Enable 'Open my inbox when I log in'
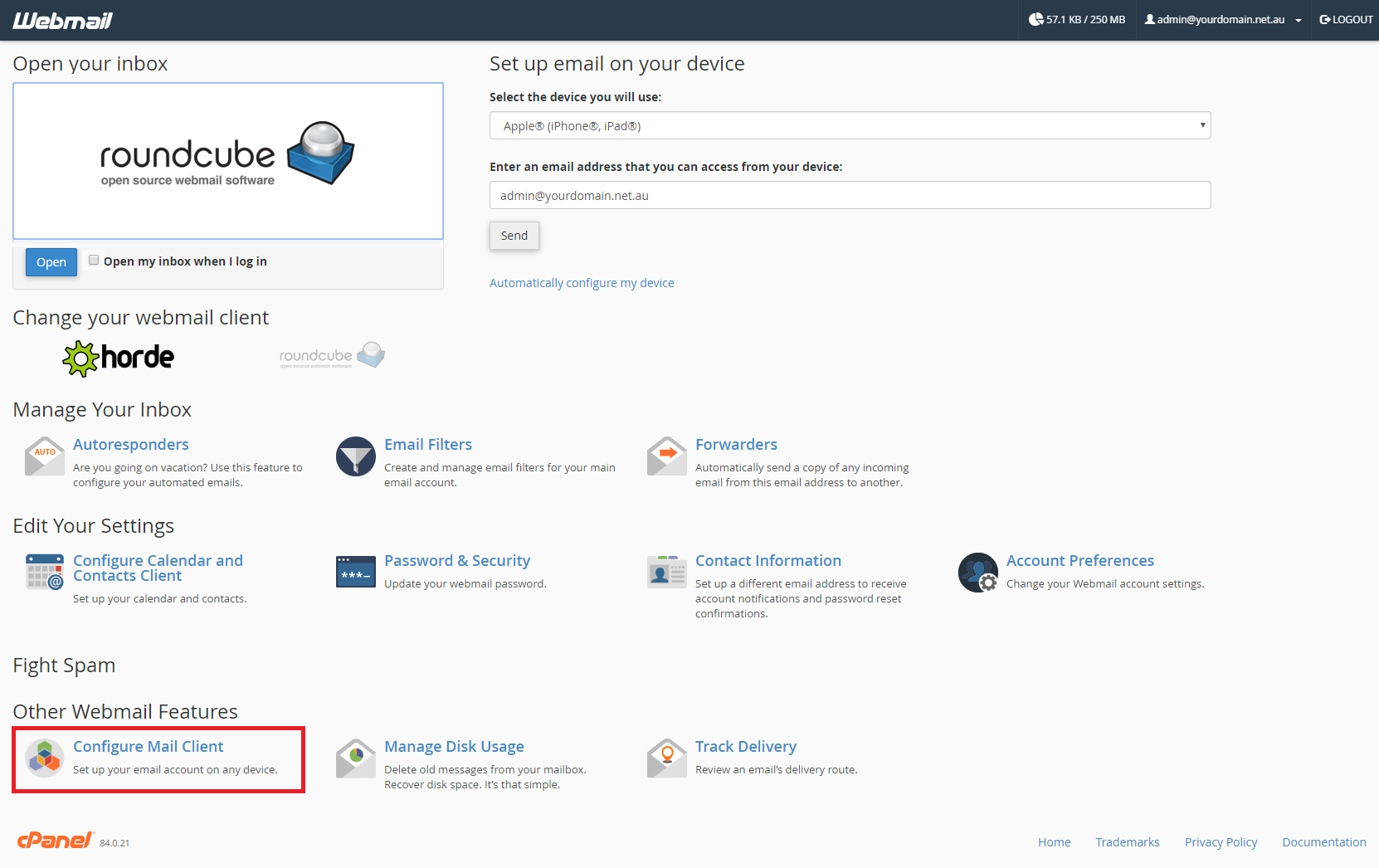The width and height of the screenshot is (1379, 868). 94,261
